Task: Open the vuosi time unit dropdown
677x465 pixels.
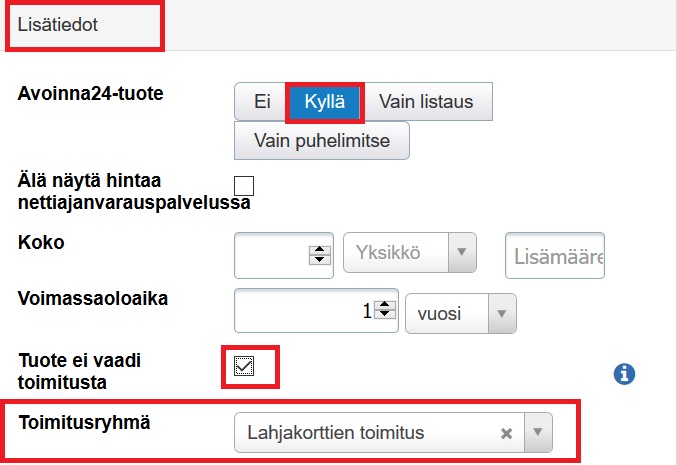Action: click(x=460, y=313)
